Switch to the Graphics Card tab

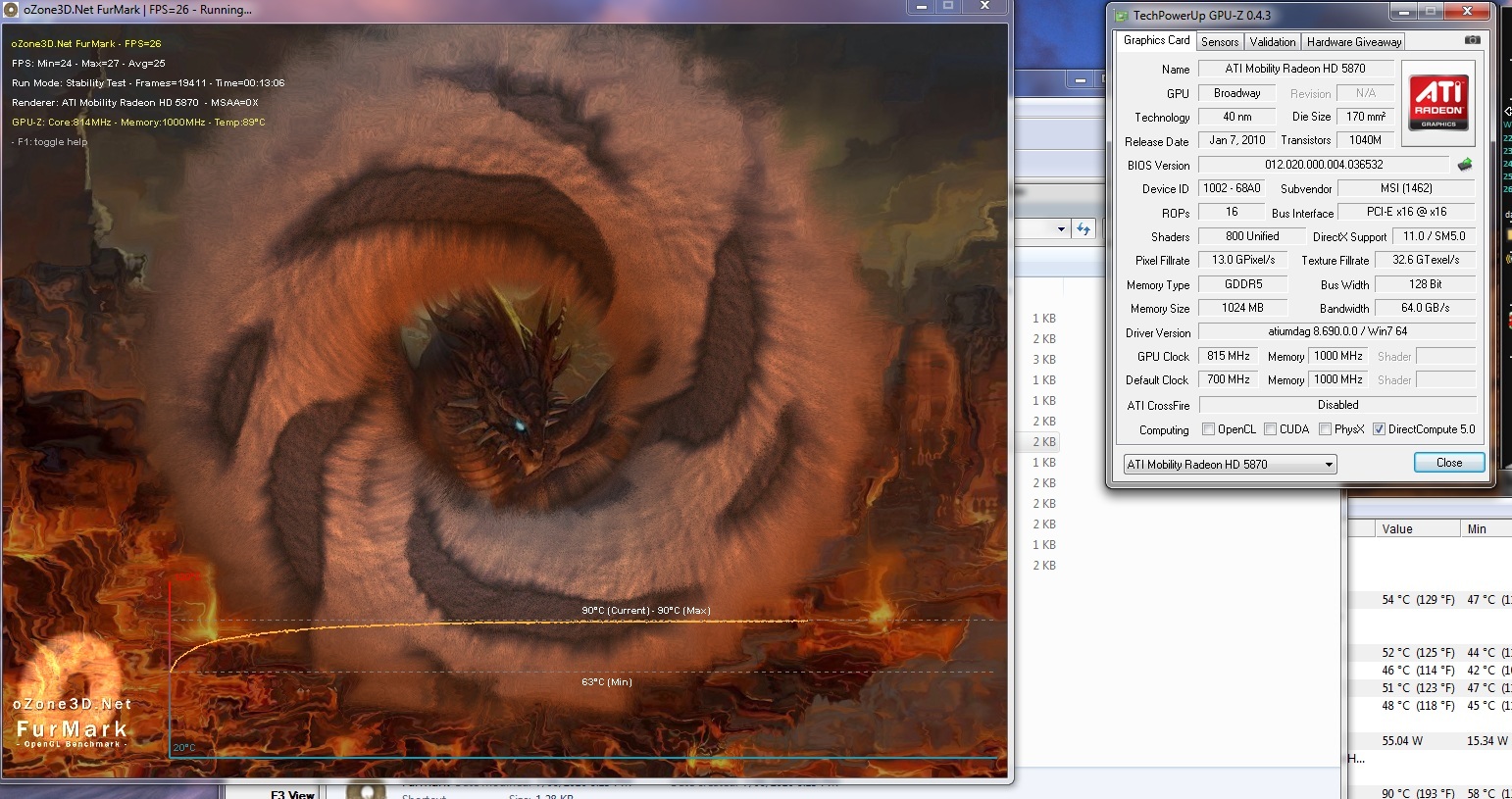pyautogui.click(x=1156, y=41)
